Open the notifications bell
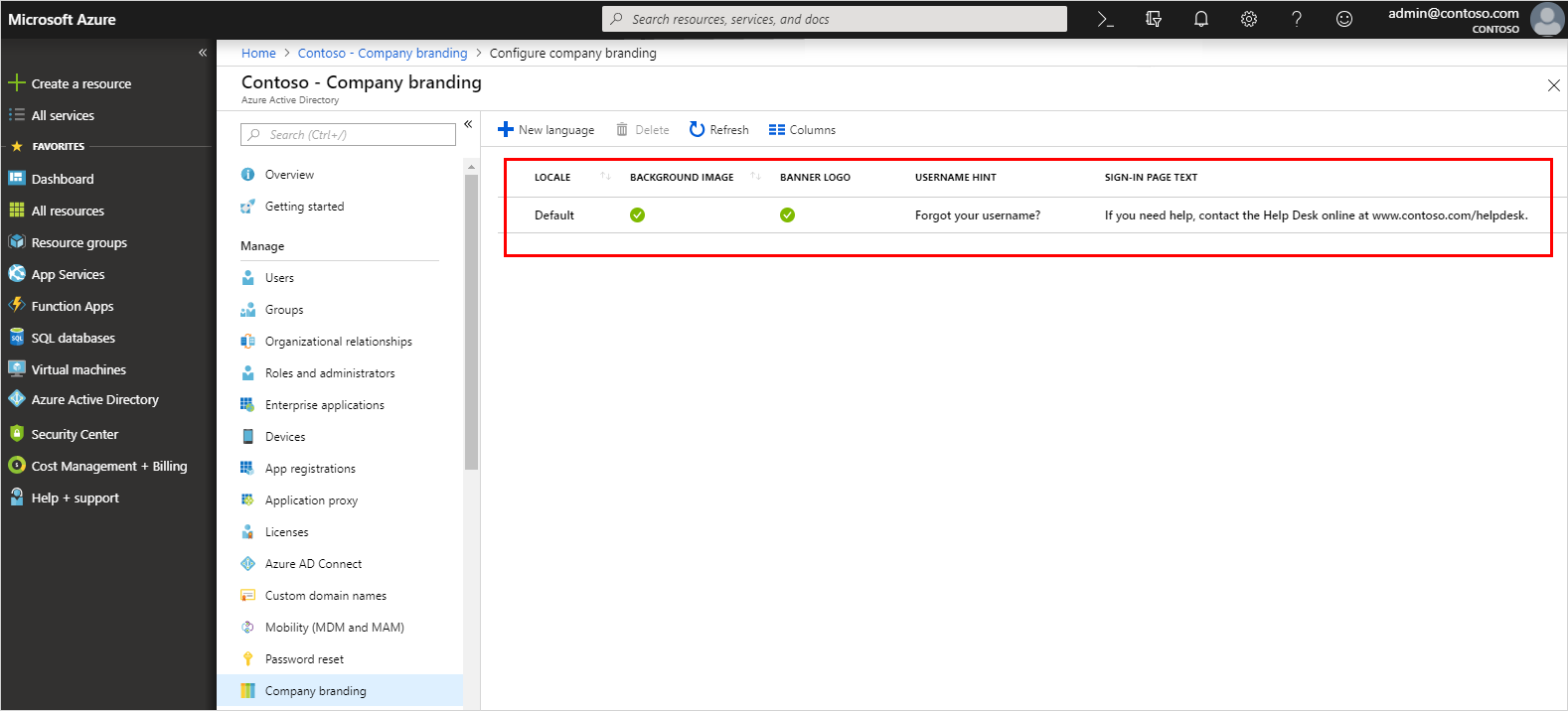The height and width of the screenshot is (711, 1568). pyautogui.click(x=1200, y=19)
